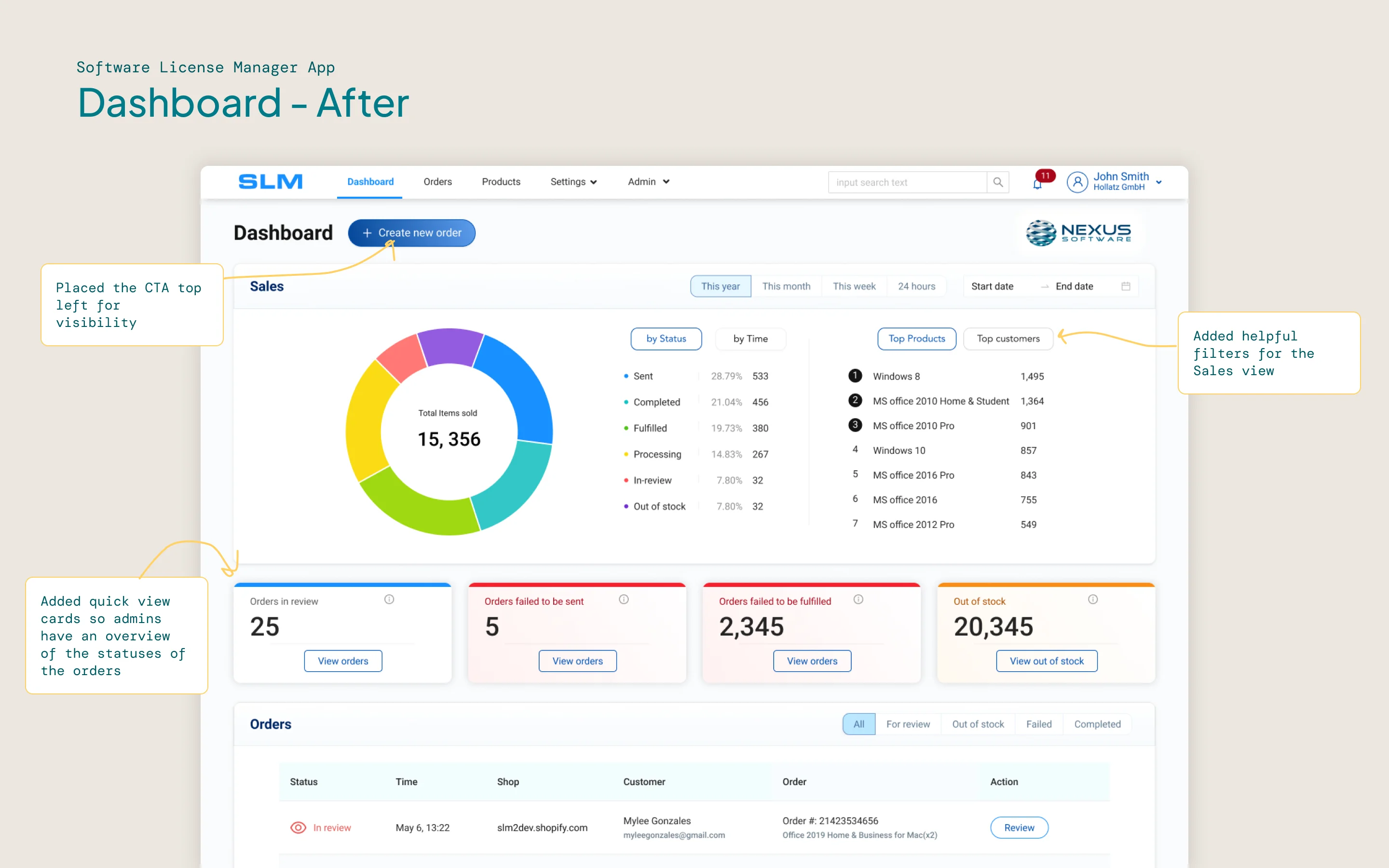
Task: Filter orders by For review
Action: point(908,724)
